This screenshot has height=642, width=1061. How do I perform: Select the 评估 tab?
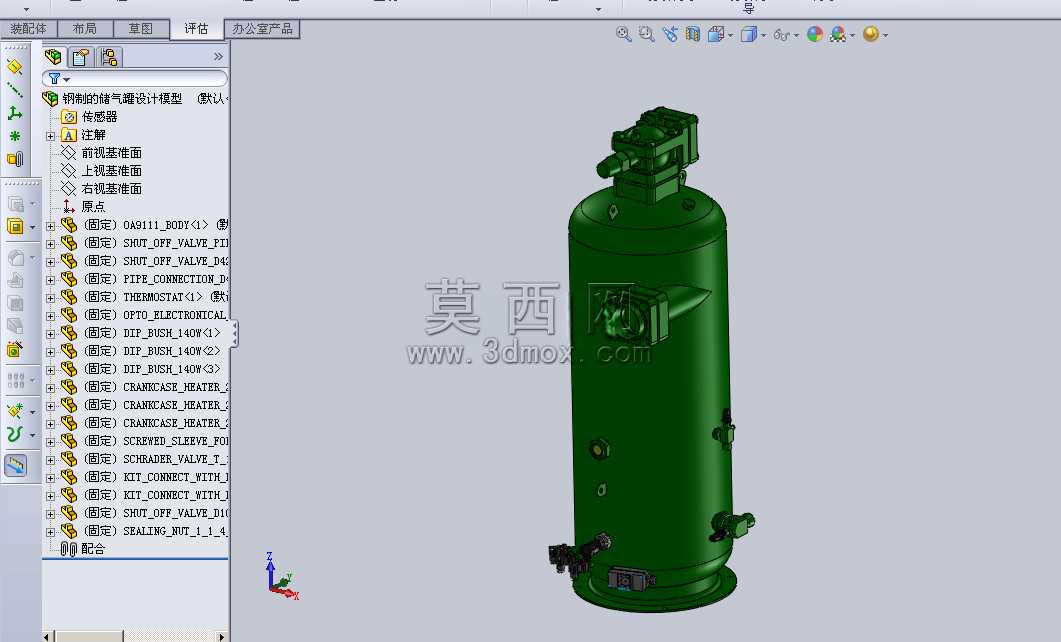coord(196,28)
